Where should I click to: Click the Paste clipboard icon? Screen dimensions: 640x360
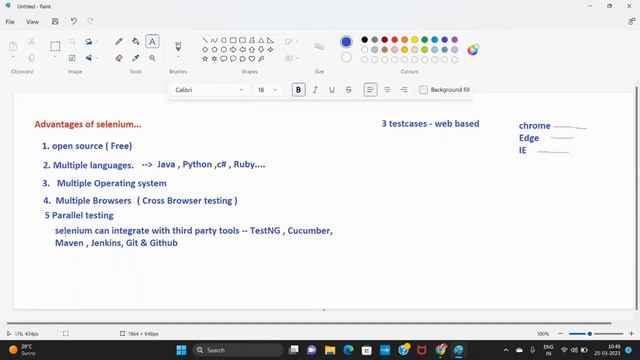pyautogui.click(x=13, y=46)
